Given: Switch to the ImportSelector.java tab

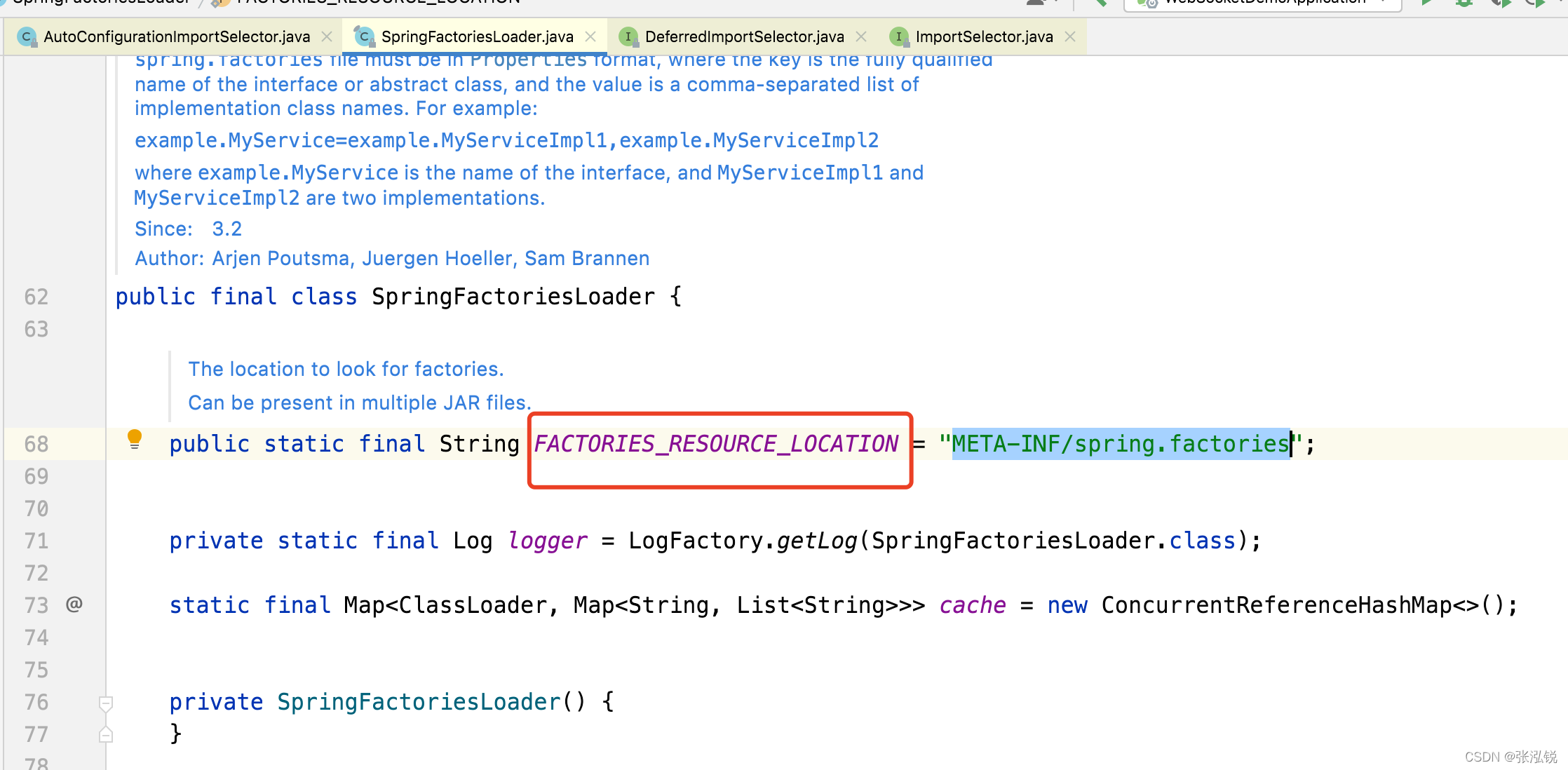Looking at the screenshot, I should coord(983,36).
